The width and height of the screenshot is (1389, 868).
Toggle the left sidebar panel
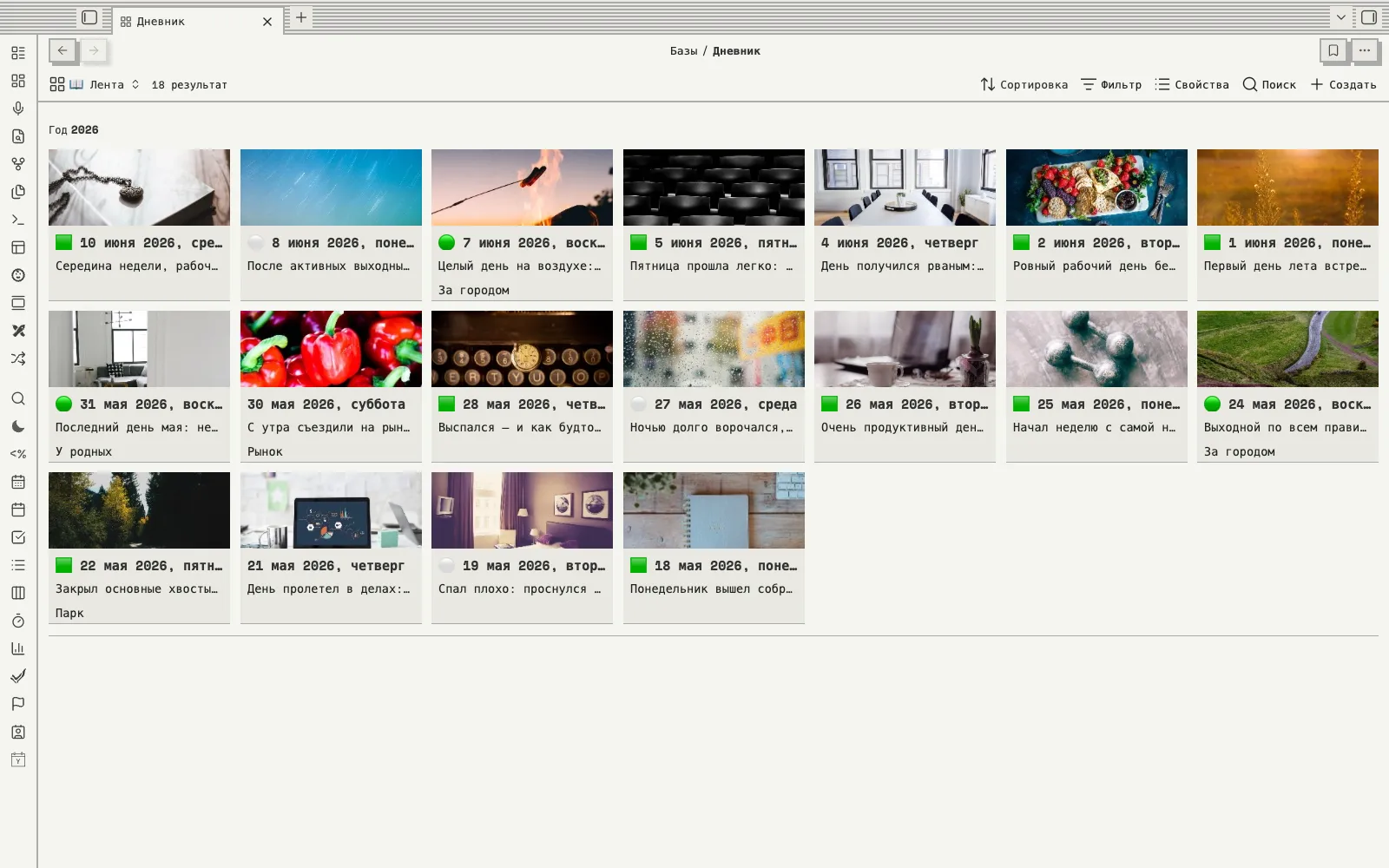pos(89,17)
